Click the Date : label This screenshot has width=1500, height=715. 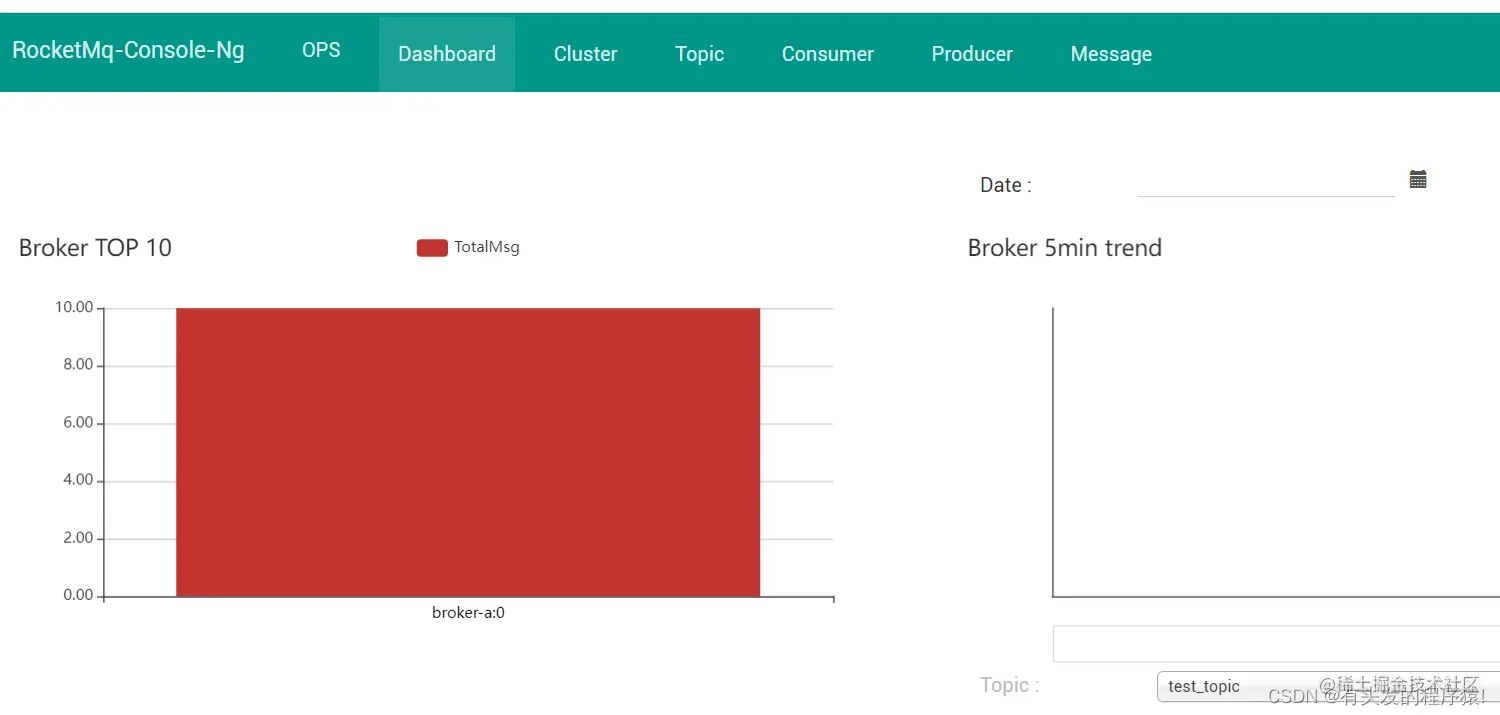[x=1006, y=185]
